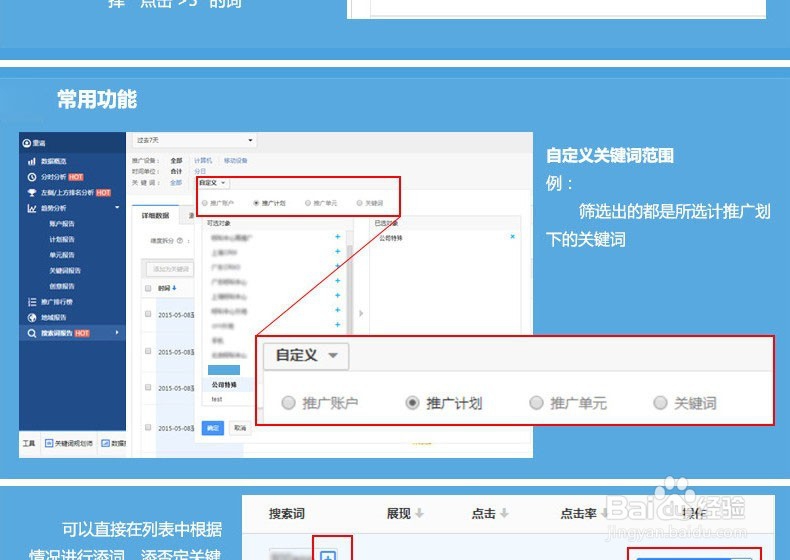Click the 搜索词 column header
Screen dimensions: 790x560
[x=287, y=513]
